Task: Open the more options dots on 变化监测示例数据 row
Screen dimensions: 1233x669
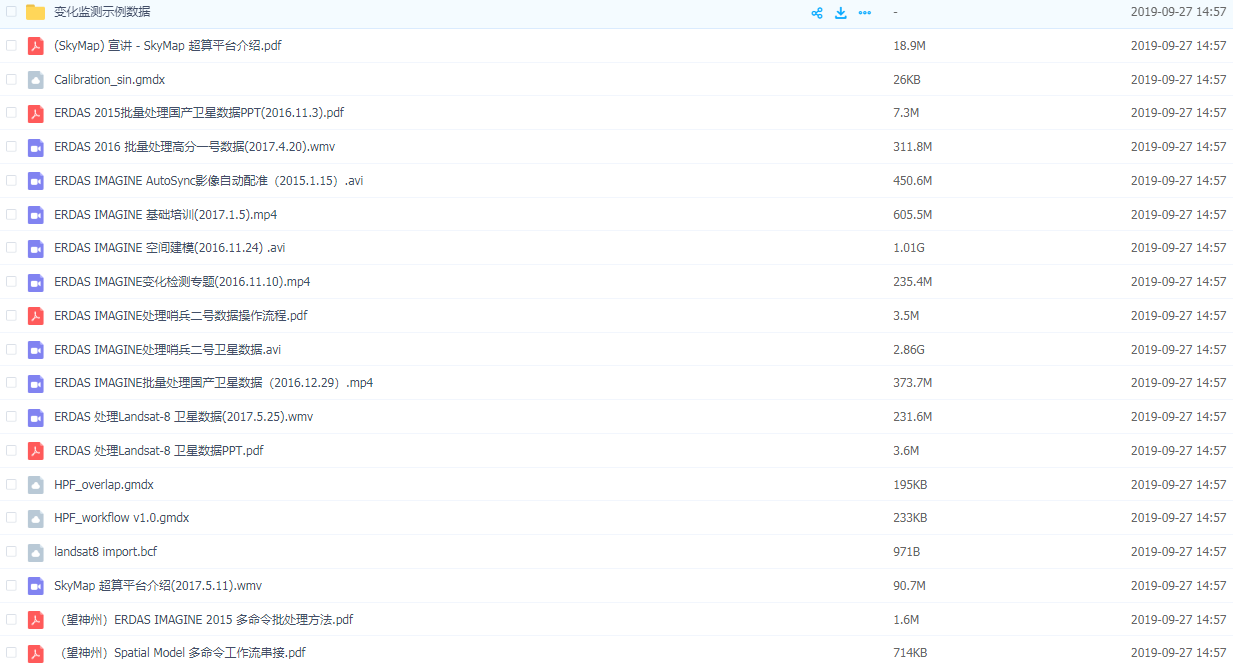Action: pyautogui.click(x=865, y=12)
